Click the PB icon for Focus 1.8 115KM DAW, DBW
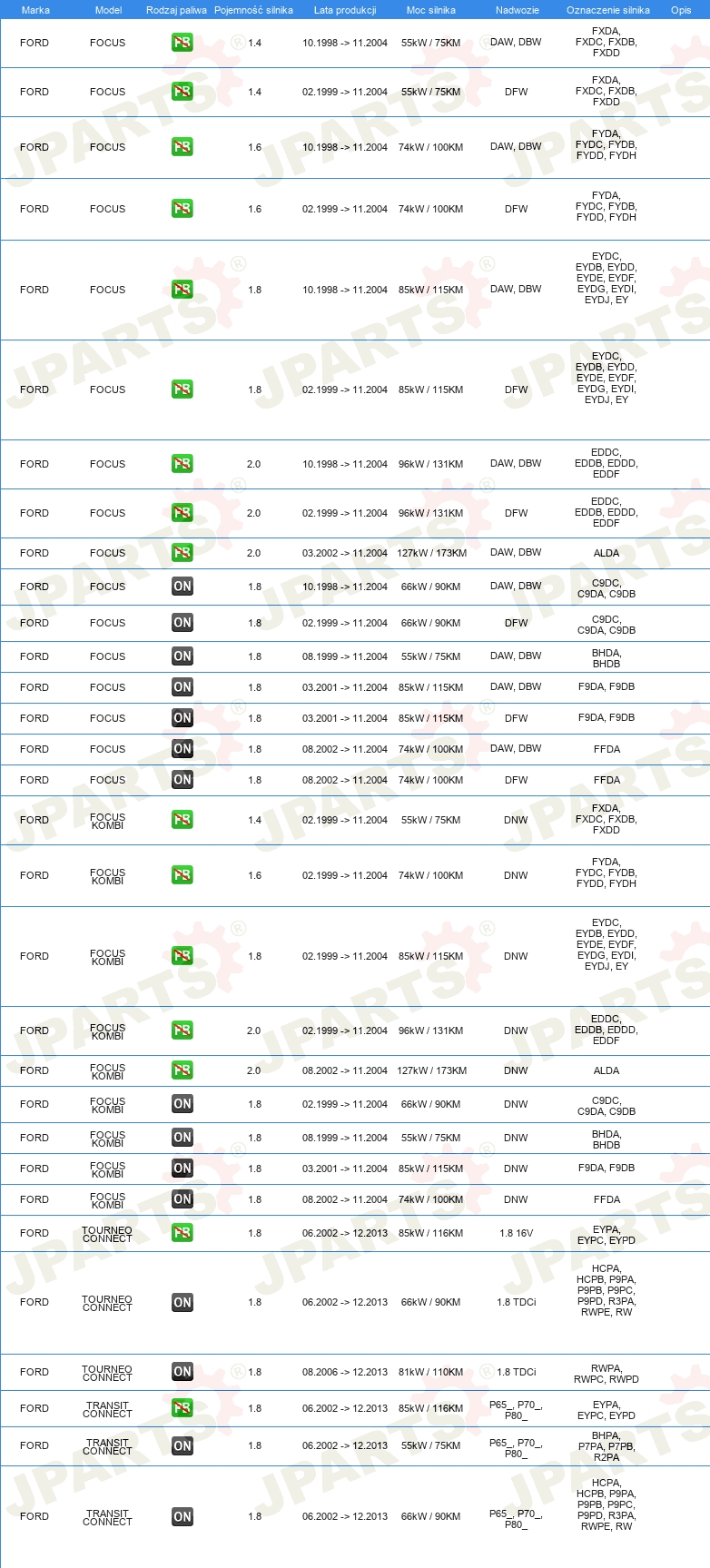The height and width of the screenshot is (1568, 710). coord(182,290)
